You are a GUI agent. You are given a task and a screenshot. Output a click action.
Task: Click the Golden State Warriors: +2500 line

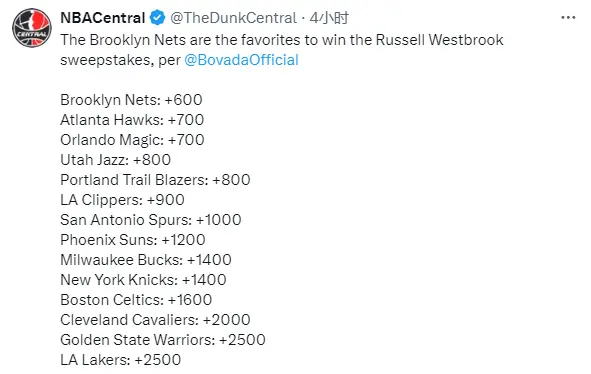pyautogui.click(x=163, y=340)
